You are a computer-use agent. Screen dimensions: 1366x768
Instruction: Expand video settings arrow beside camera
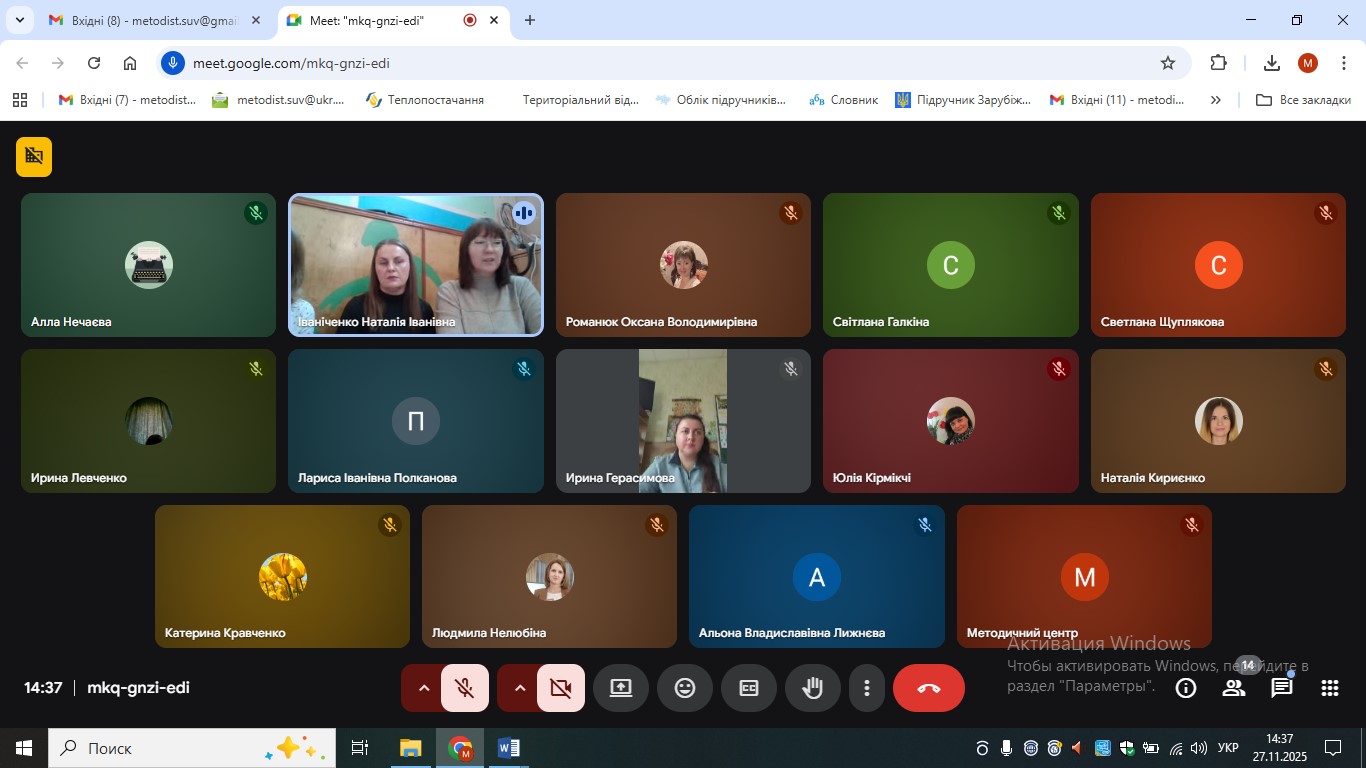tap(520, 688)
